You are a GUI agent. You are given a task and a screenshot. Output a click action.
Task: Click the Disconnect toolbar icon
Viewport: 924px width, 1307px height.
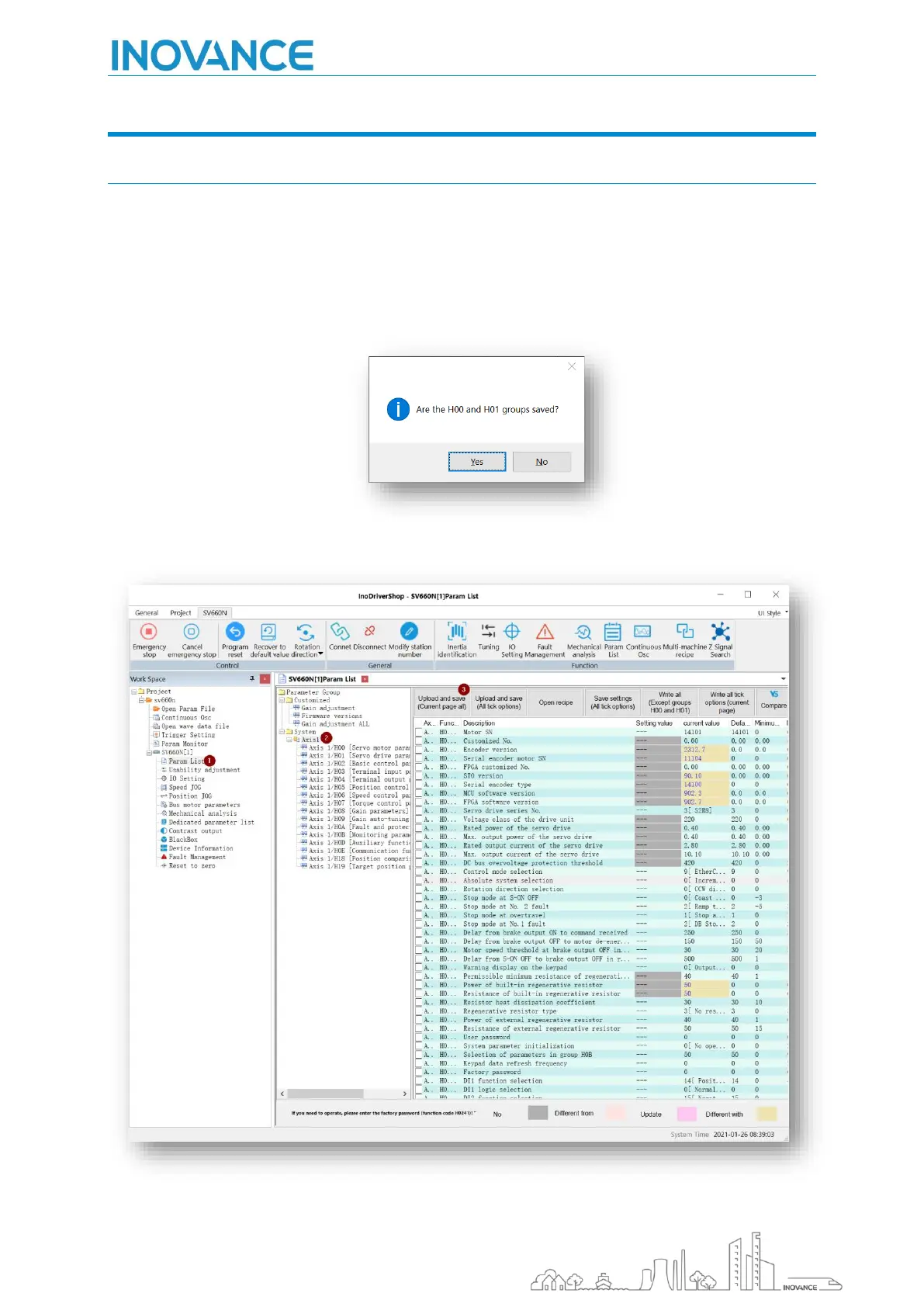tap(370, 632)
